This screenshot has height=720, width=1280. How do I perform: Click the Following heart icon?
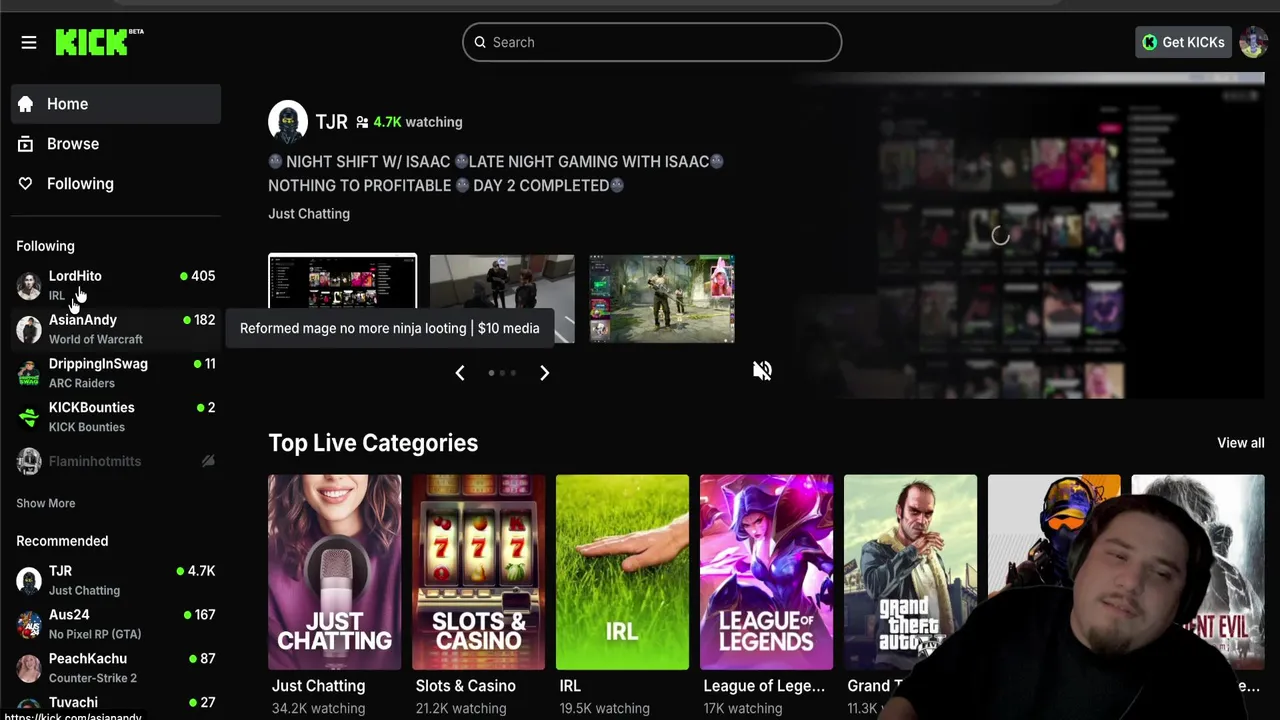(26, 184)
